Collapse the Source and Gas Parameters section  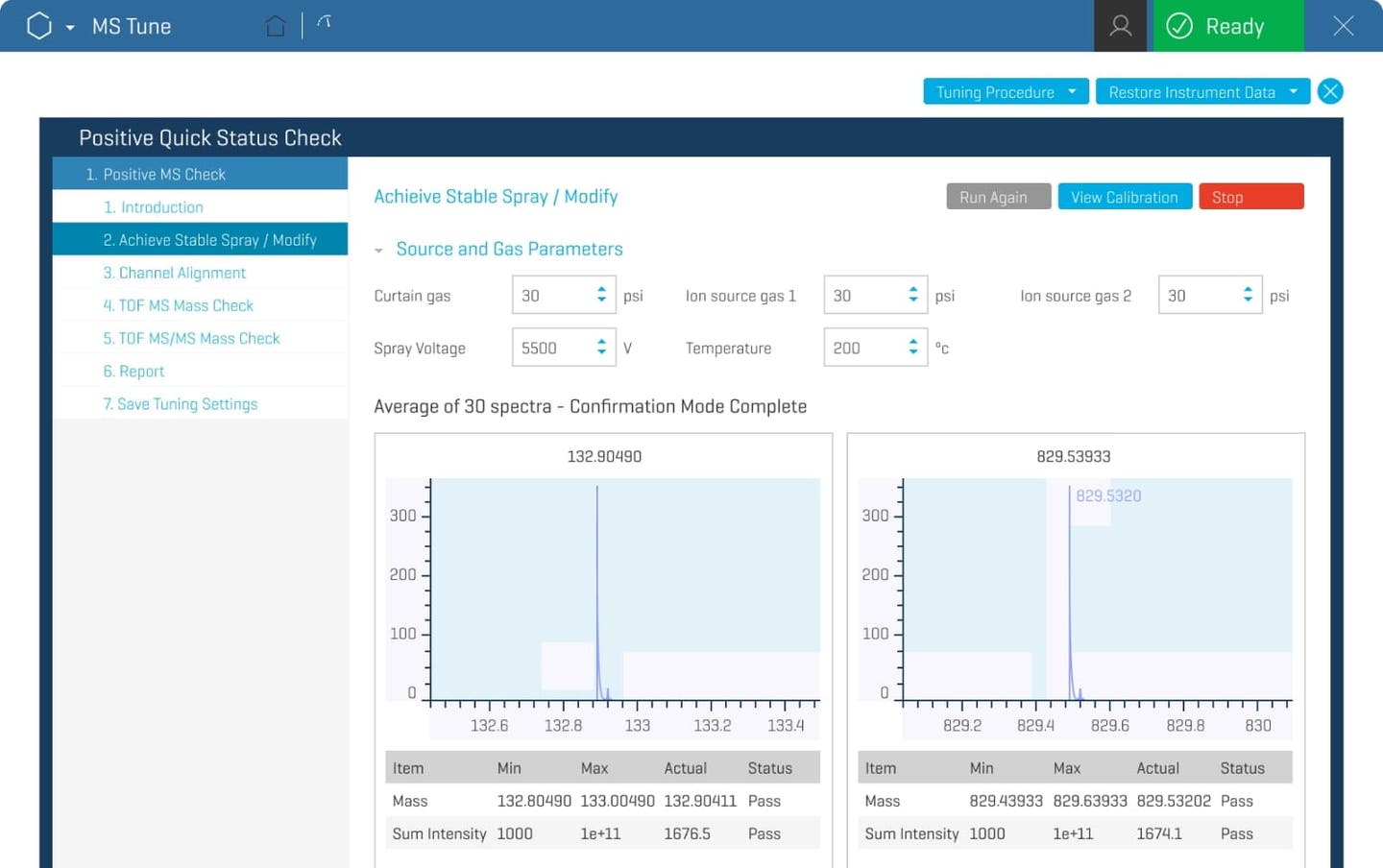(x=378, y=249)
